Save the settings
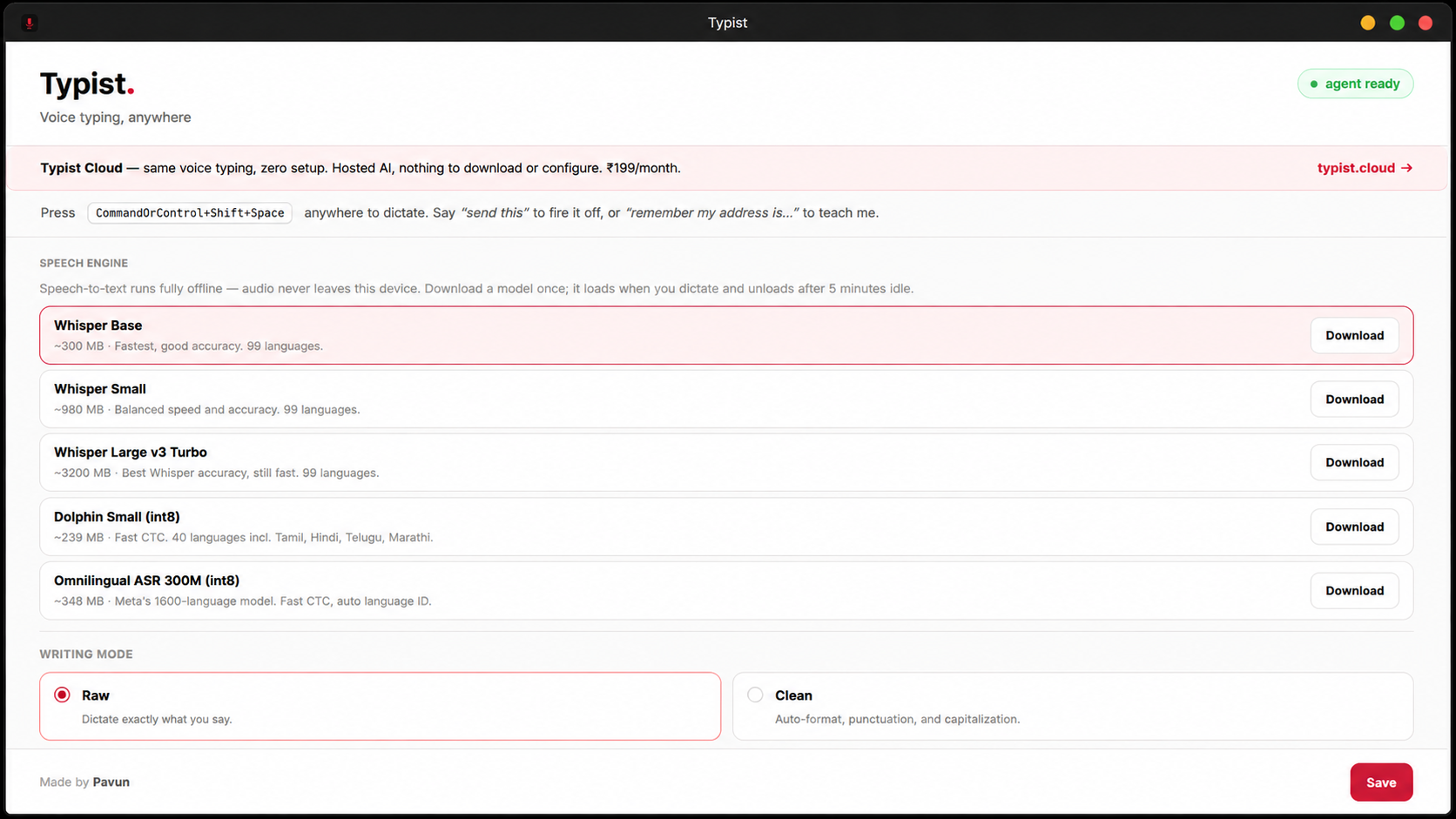The image size is (1456, 819). click(1381, 782)
